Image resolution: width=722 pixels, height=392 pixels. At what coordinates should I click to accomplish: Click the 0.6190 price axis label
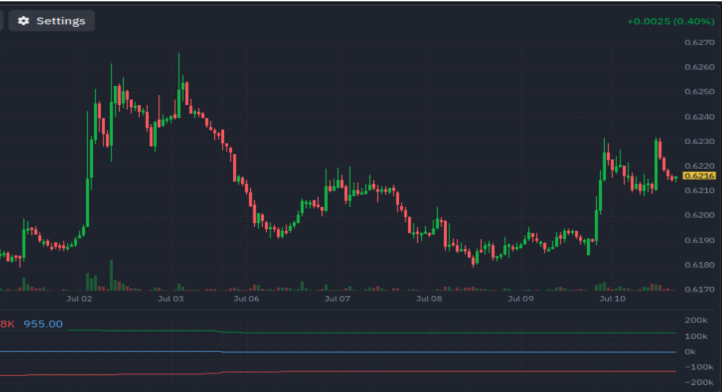[699, 240]
